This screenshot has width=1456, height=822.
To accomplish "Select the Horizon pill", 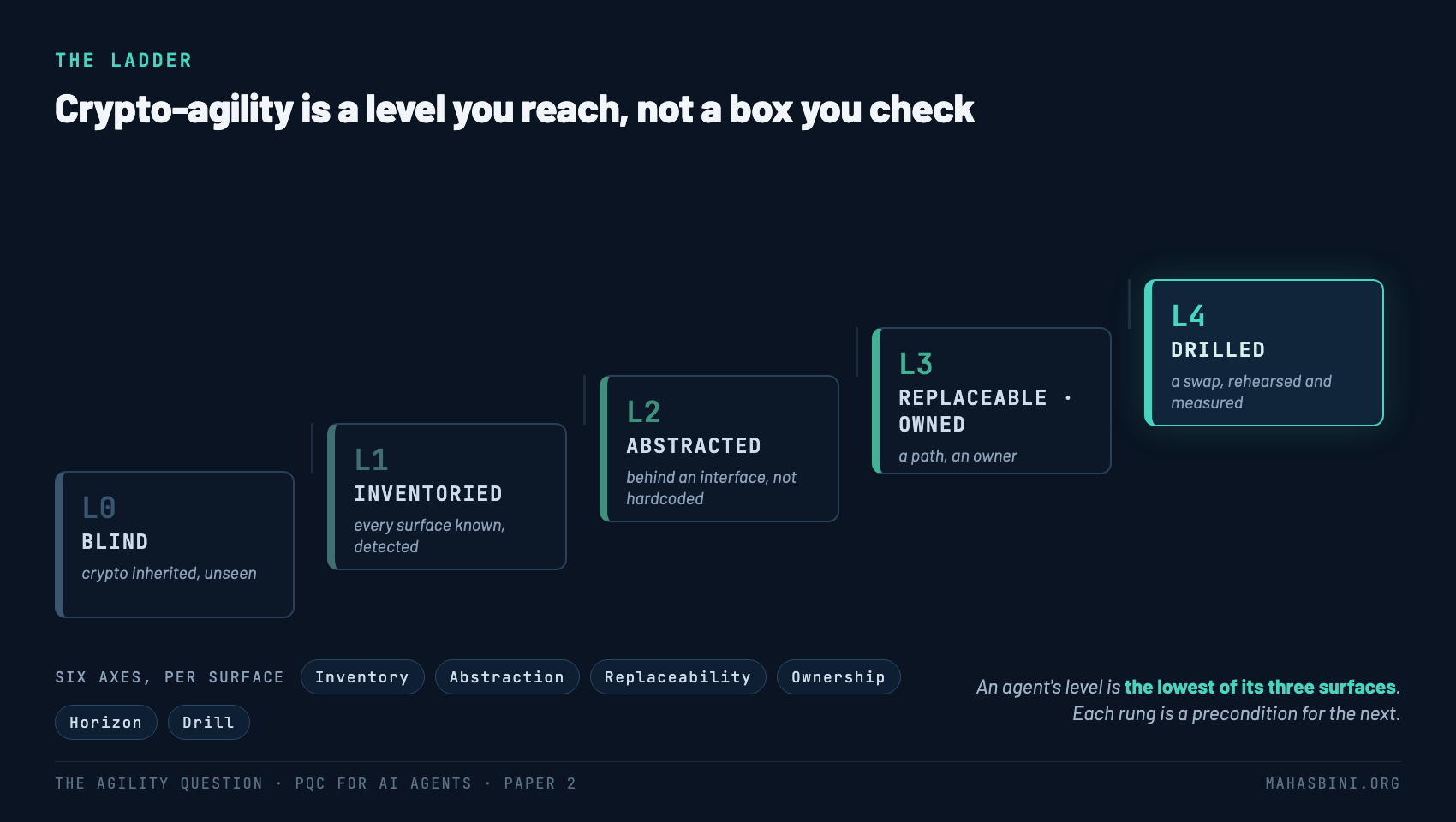I will click(x=106, y=723).
